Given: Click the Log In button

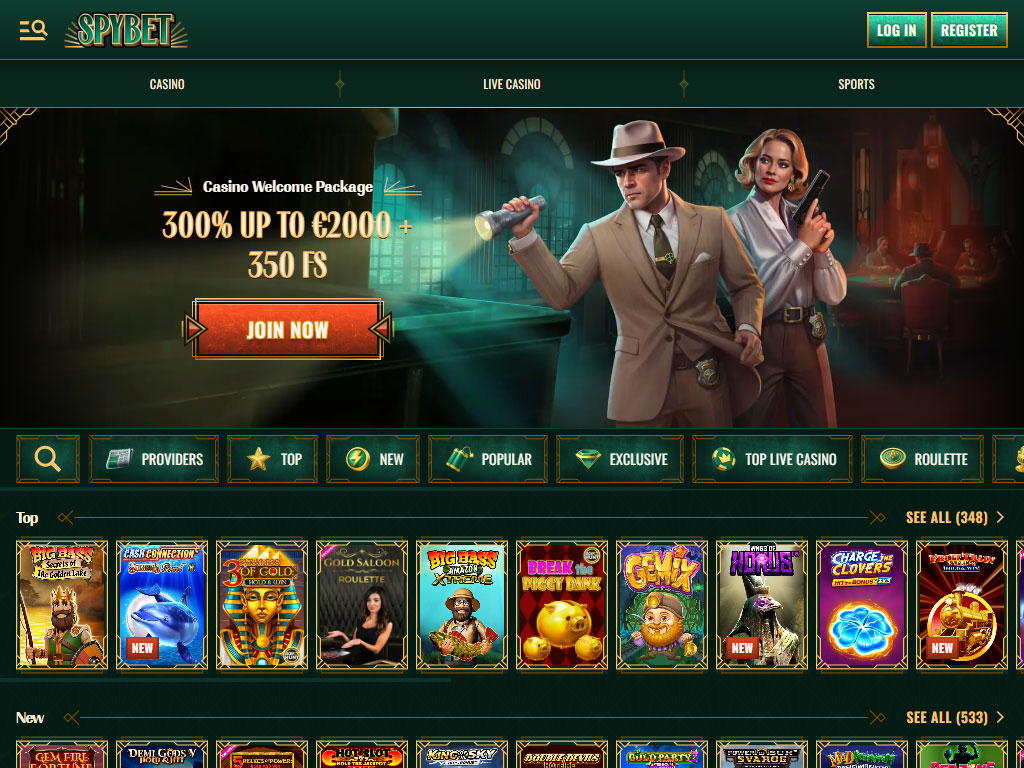Looking at the screenshot, I should pos(897,30).
